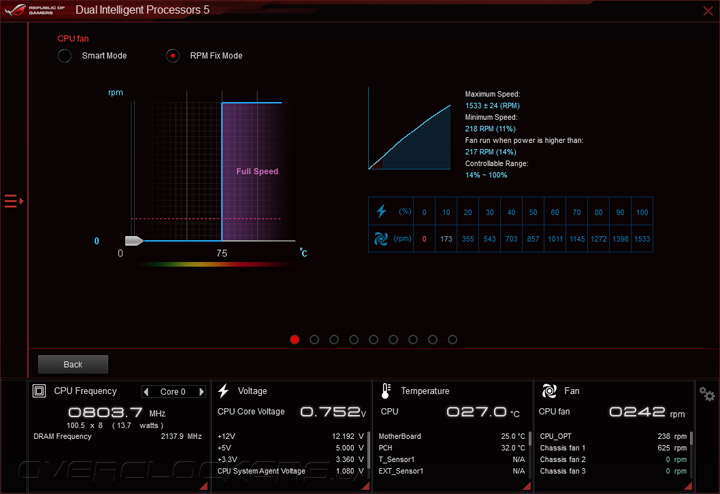Click the gray RPM slider handle on the graph
This screenshot has height=494, width=720.
tap(134, 241)
